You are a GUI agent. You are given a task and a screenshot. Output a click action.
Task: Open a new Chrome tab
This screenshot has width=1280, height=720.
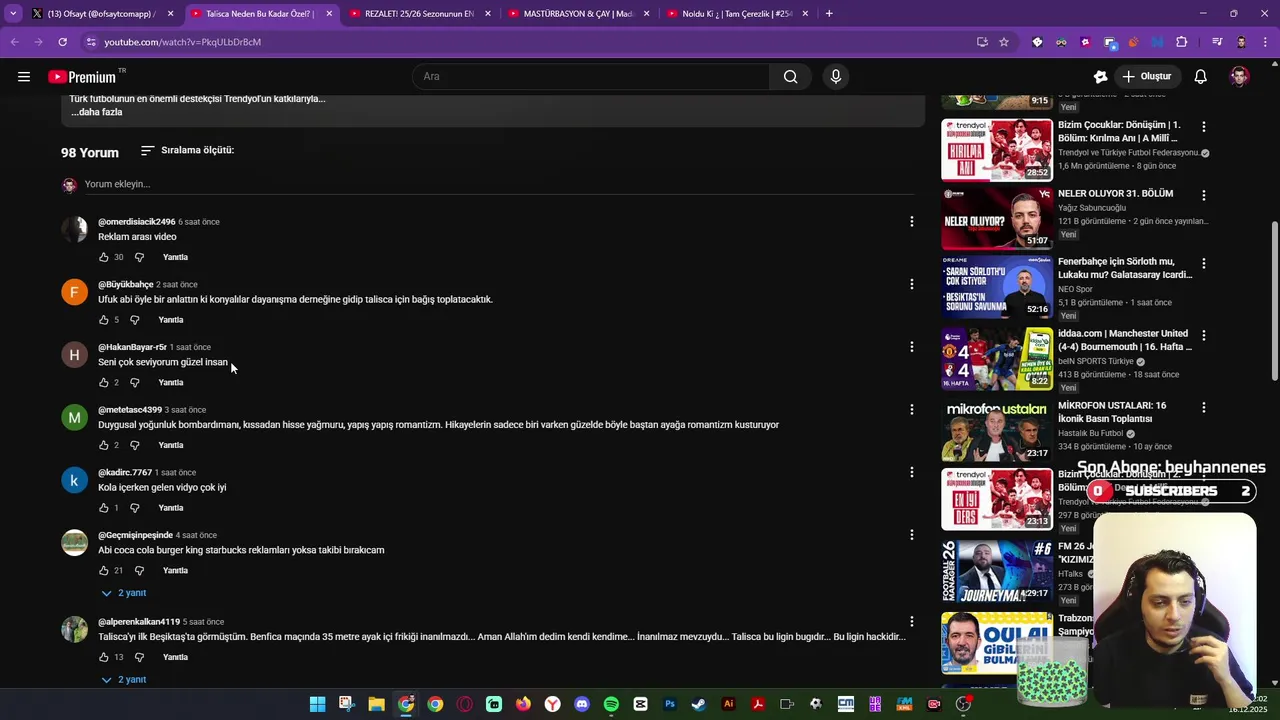click(x=829, y=14)
